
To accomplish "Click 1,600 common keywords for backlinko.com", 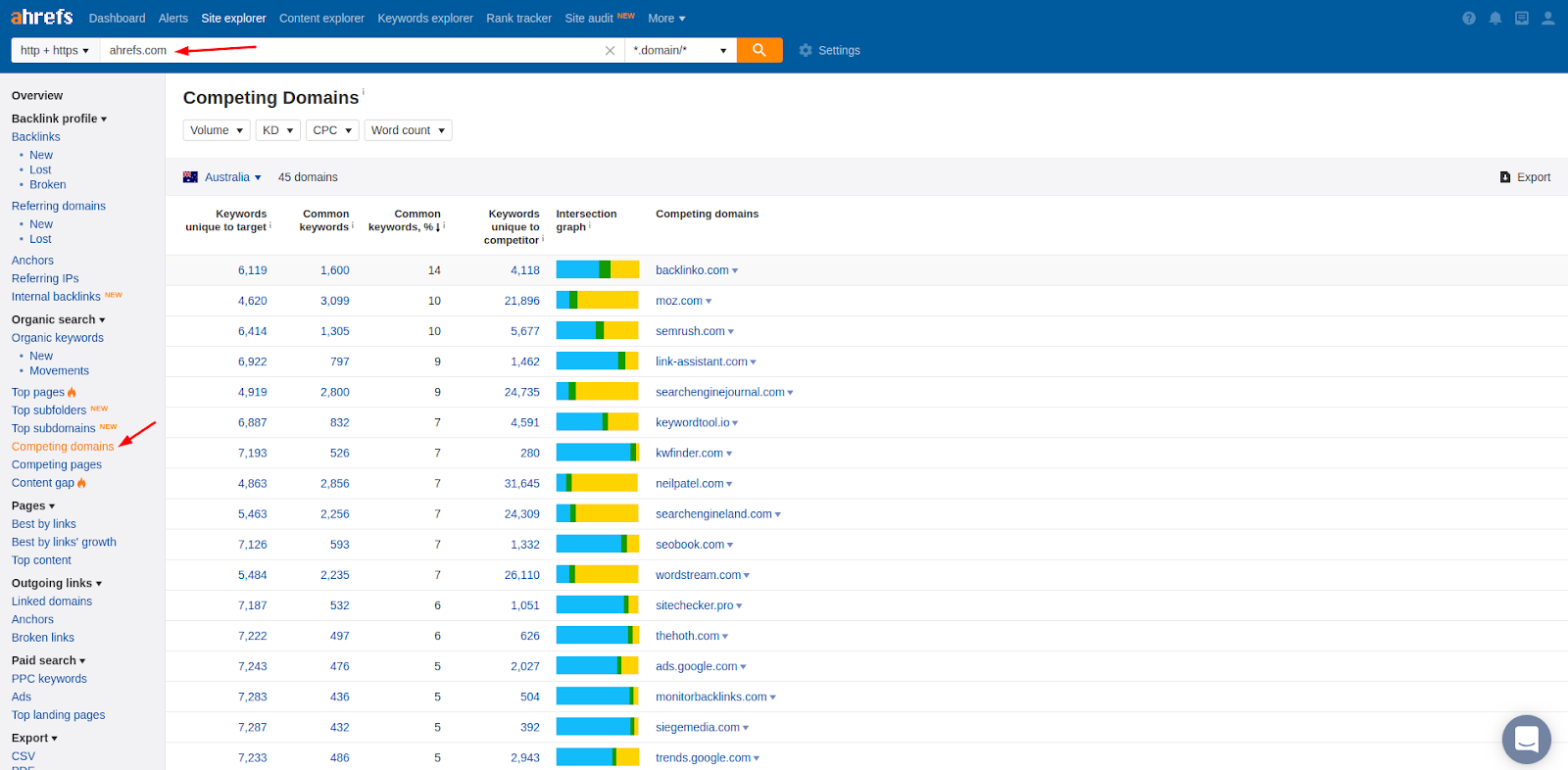I will pyautogui.click(x=335, y=270).
